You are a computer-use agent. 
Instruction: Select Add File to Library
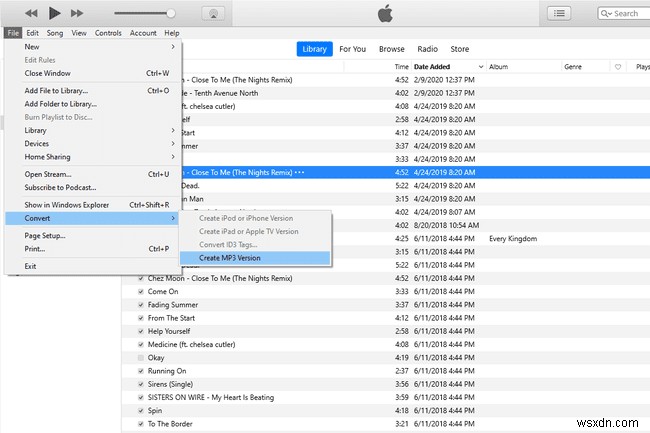pyautogui.click(x=93, y=91)
